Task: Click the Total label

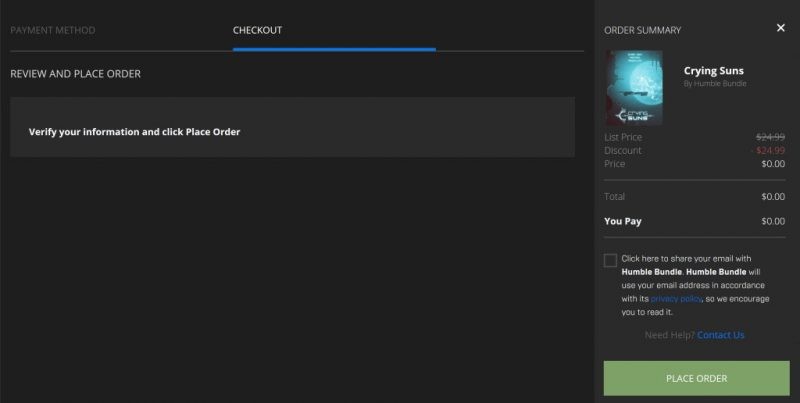Action: point(614,196)
